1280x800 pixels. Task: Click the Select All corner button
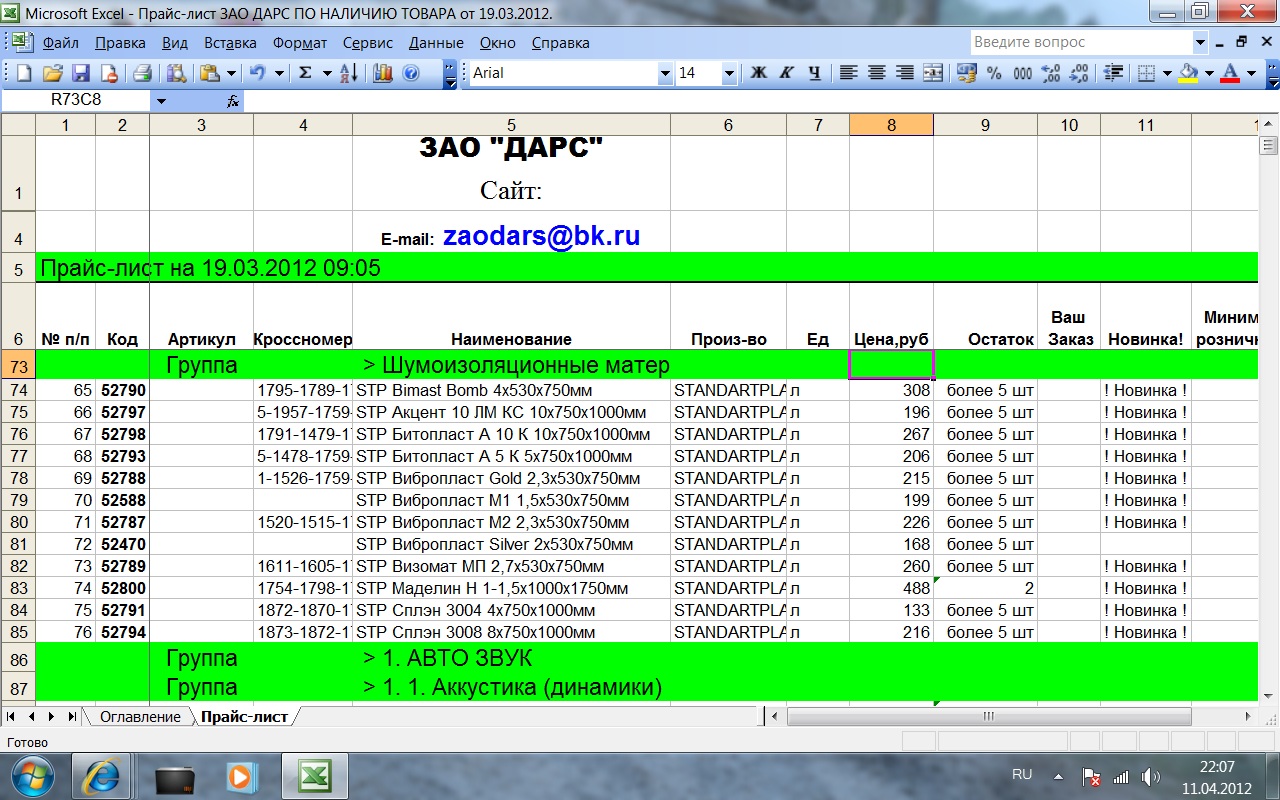coord(18,124)
